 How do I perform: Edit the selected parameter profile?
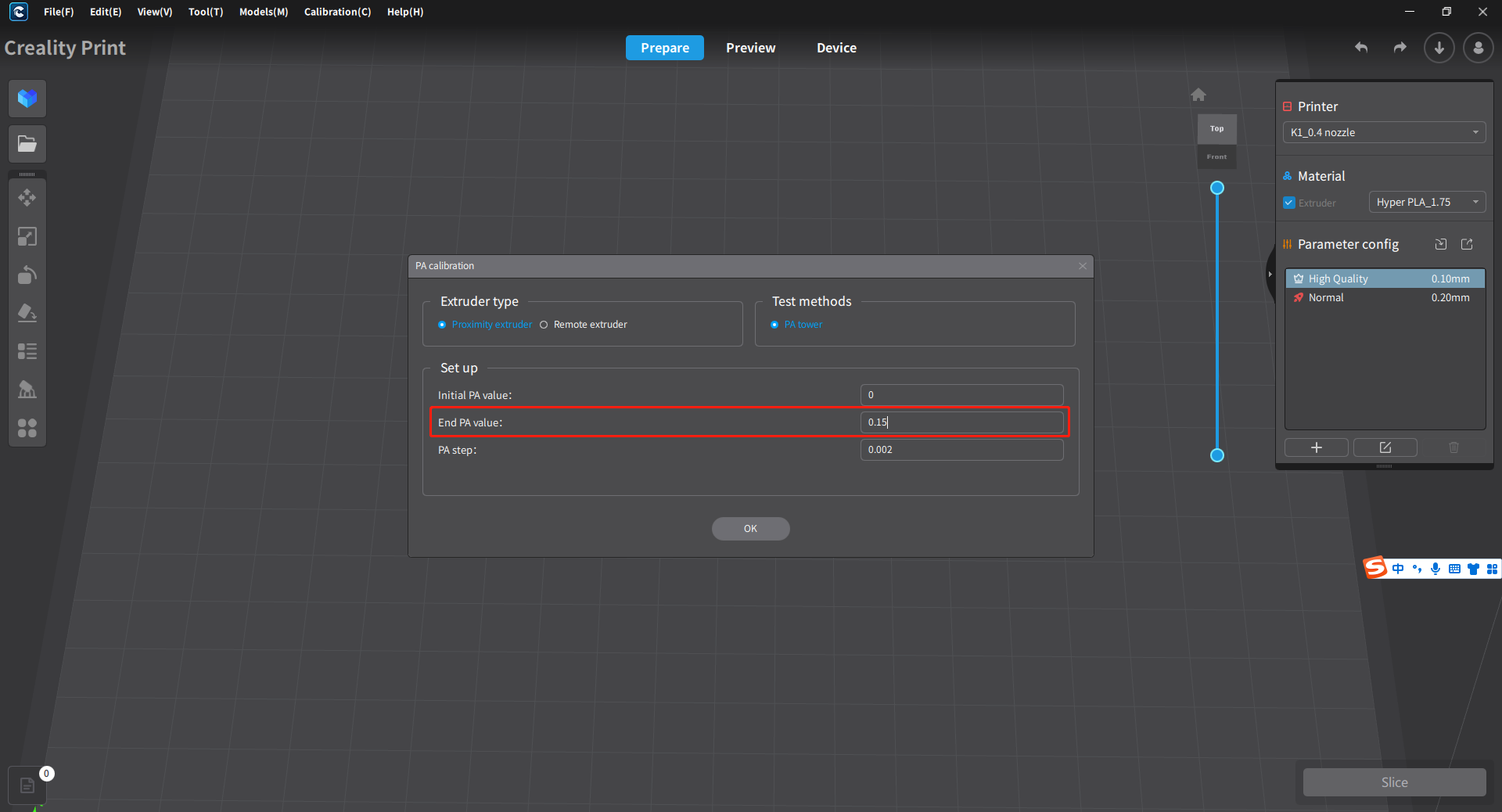tap(1385, 447)
